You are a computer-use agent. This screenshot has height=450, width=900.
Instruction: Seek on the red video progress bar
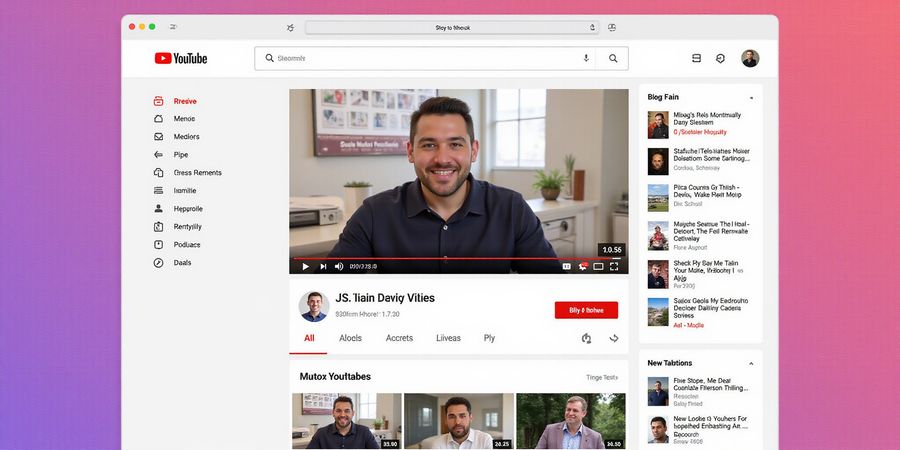pos(456,258)
